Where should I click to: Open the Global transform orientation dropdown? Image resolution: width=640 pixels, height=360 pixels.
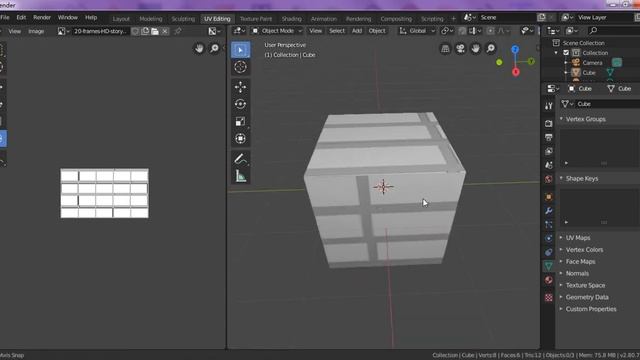point(417,31)
